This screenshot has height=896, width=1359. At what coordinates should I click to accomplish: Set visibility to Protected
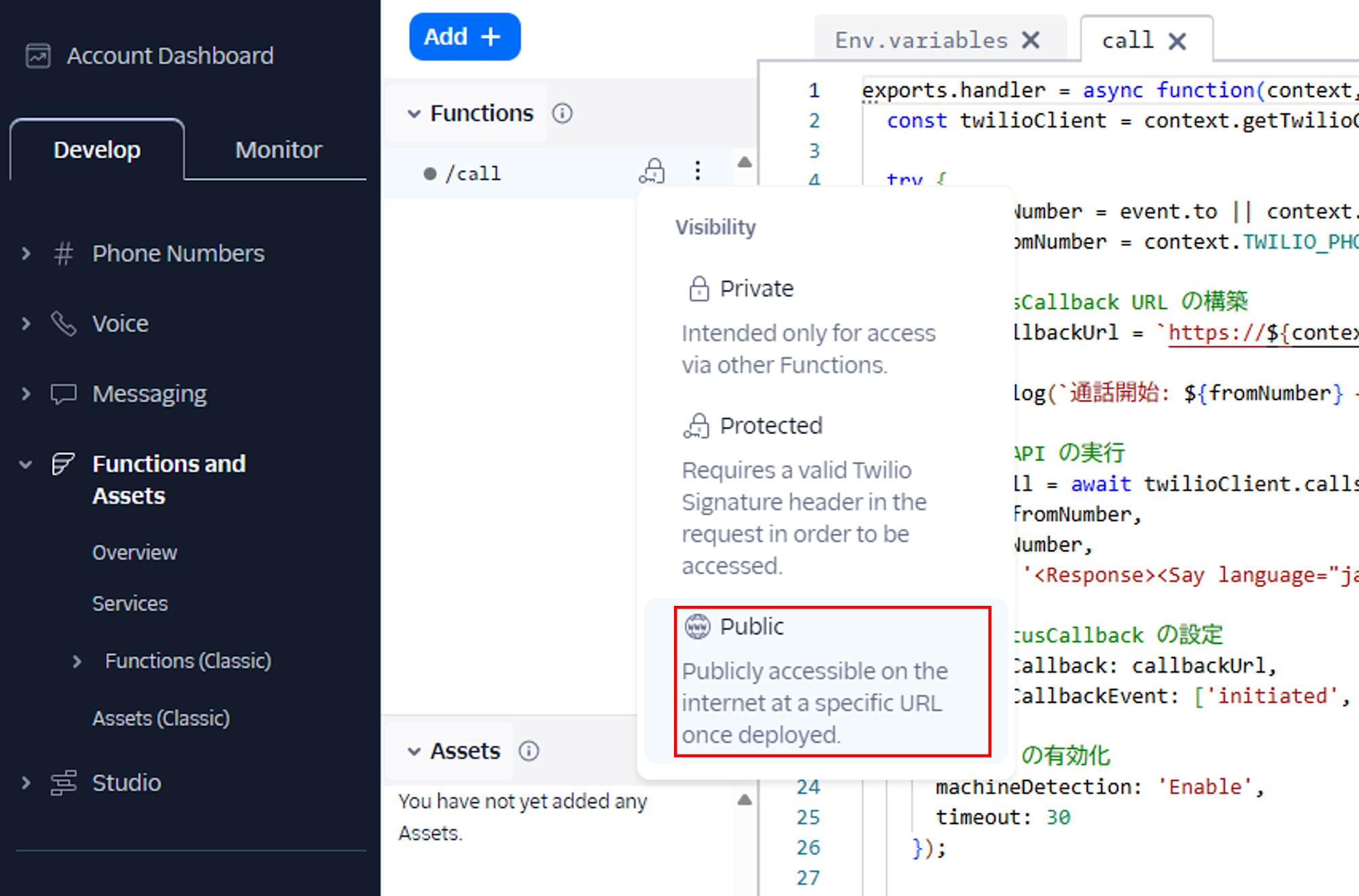pyautogui.click(x=826, y=495)
